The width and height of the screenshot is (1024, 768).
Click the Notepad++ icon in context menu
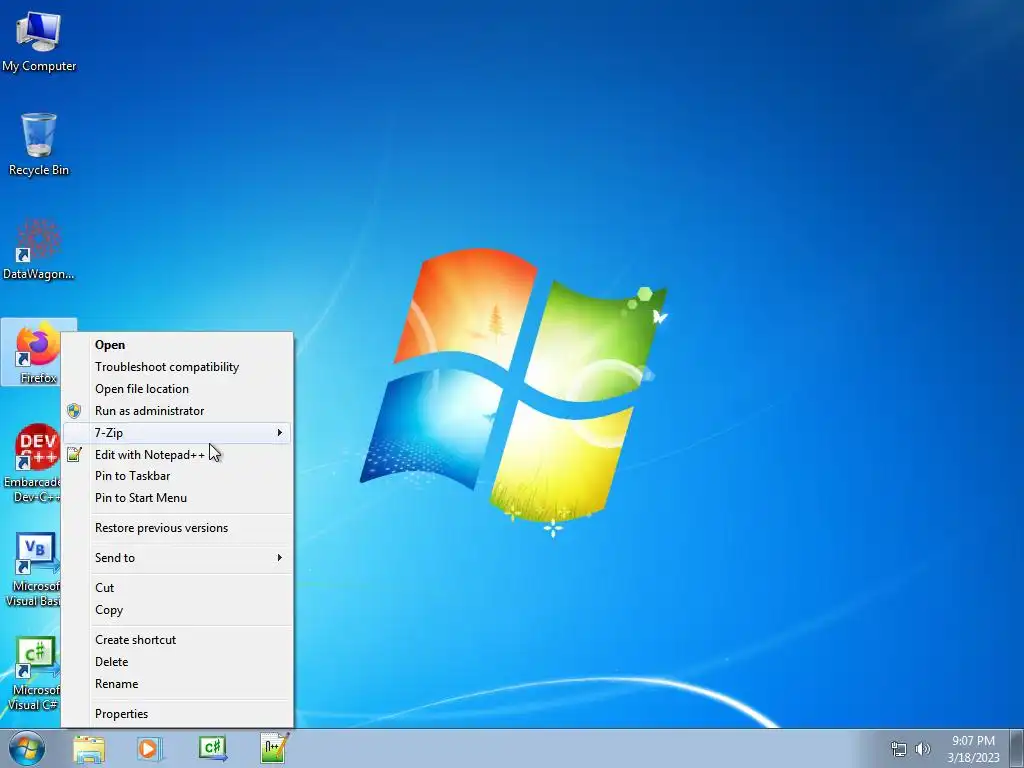point(74,455)
